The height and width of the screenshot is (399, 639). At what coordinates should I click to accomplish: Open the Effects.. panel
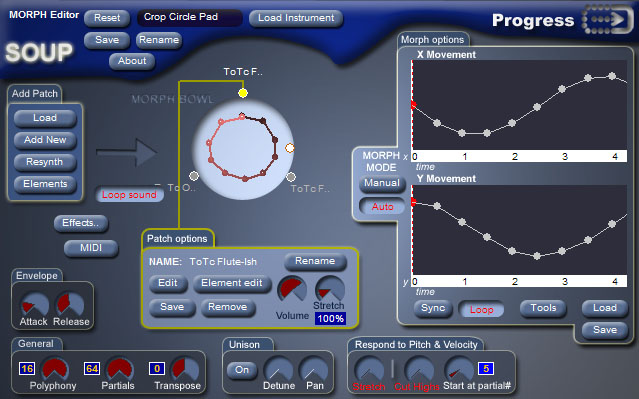[81, 223]
